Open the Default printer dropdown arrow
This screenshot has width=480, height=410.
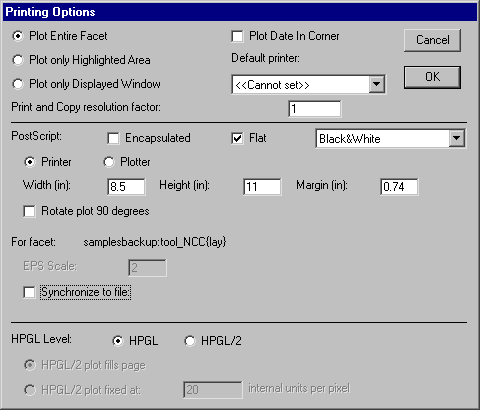[377, 84]
